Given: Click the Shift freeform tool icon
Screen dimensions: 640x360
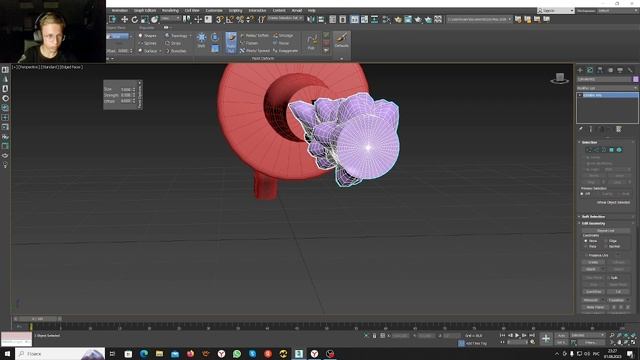Looking at the screenshot, I should click(201, 40).
